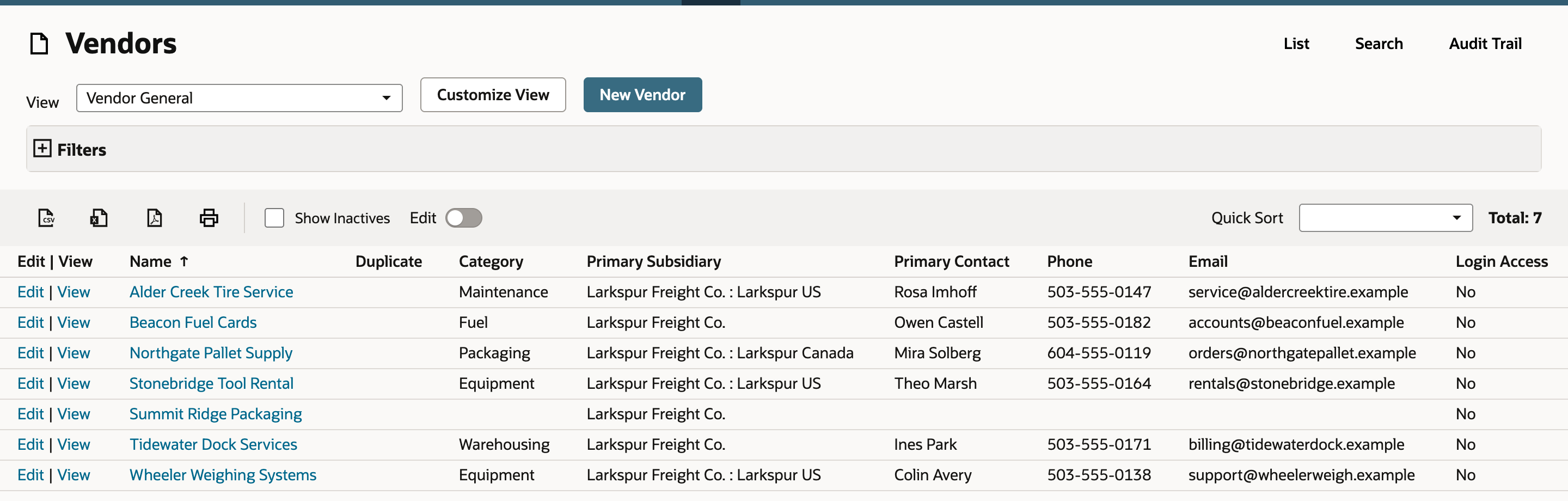Image resolution: width=1568 pixels, height=501 pixels.
Task: Open the Vendor General view dropdown
Action: [239, 98]
